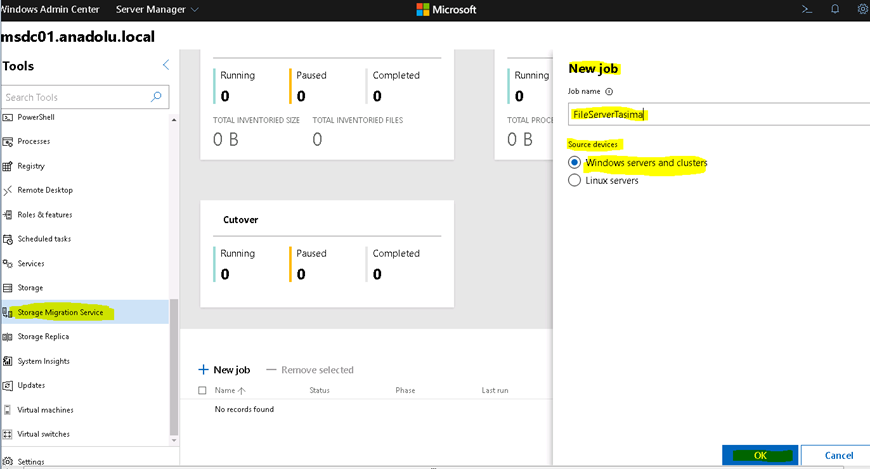Open Virtual machines tool
The image size is (870, 469).
[x=45, y=410]
